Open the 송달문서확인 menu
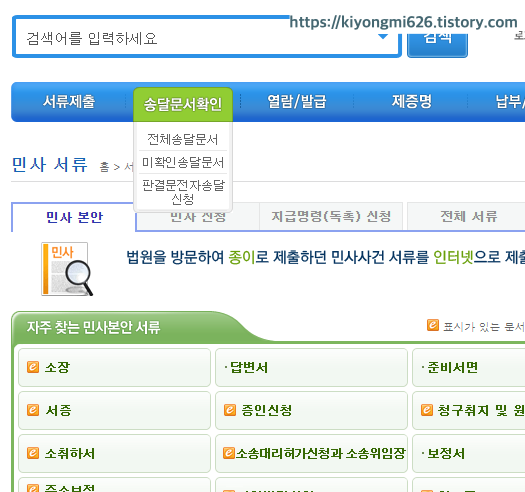Image resolution: width=525 pixels, height=492 pixels. [183, 104]
